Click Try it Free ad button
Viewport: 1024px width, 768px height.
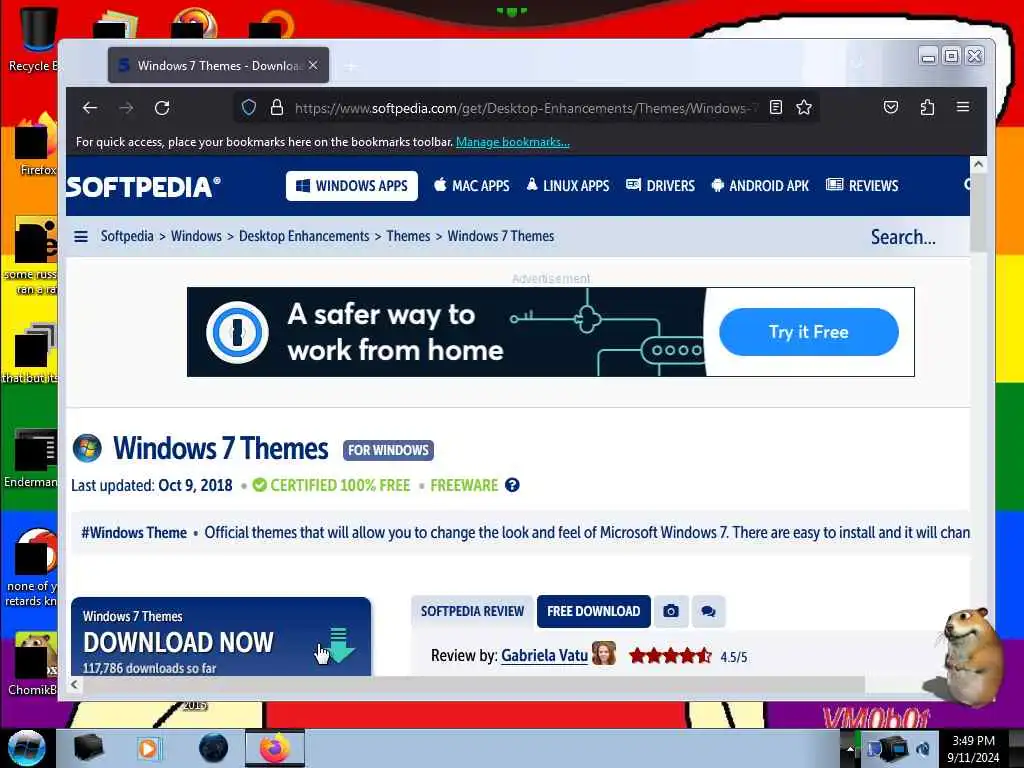[808, 332]
